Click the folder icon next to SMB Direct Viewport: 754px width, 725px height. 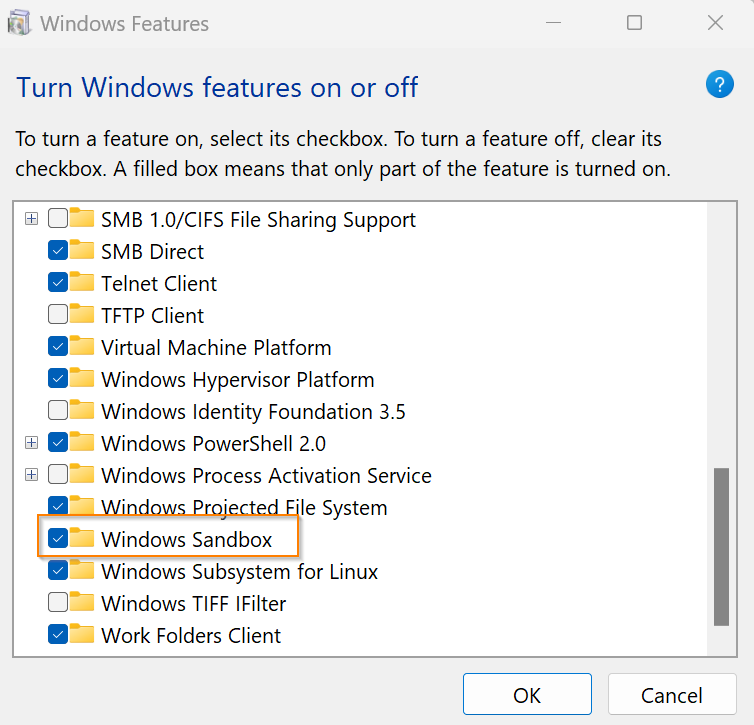(83, 252)
